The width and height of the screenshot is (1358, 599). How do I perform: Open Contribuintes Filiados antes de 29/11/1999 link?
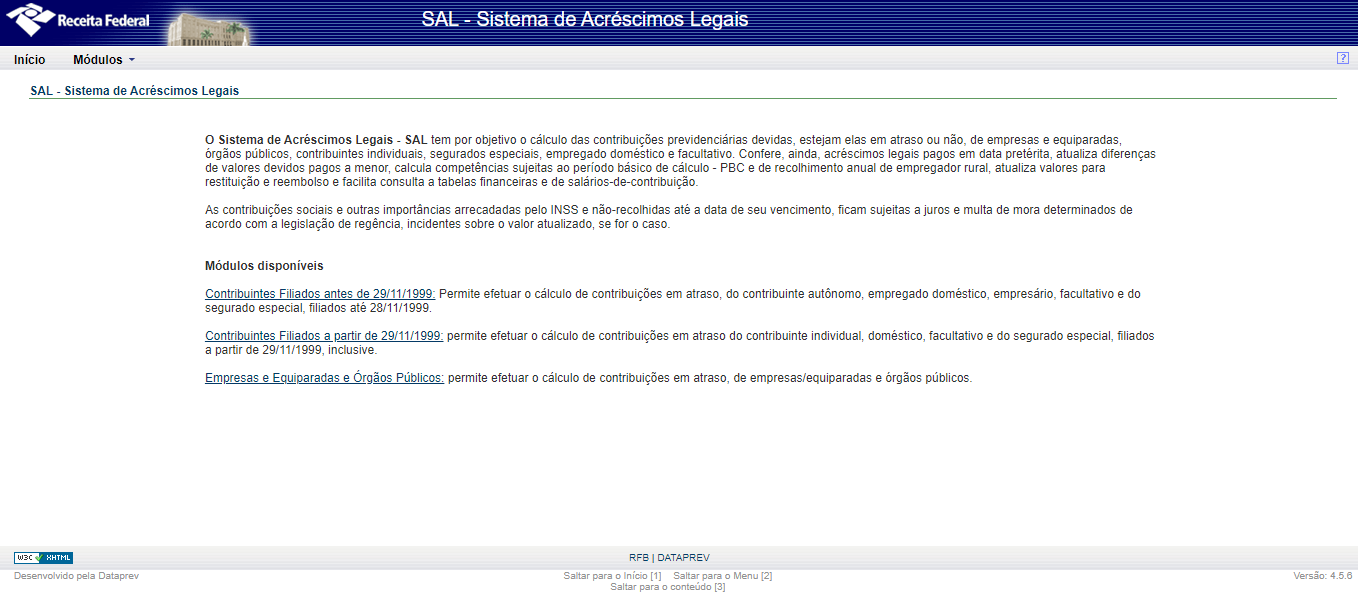click(320, 294)
